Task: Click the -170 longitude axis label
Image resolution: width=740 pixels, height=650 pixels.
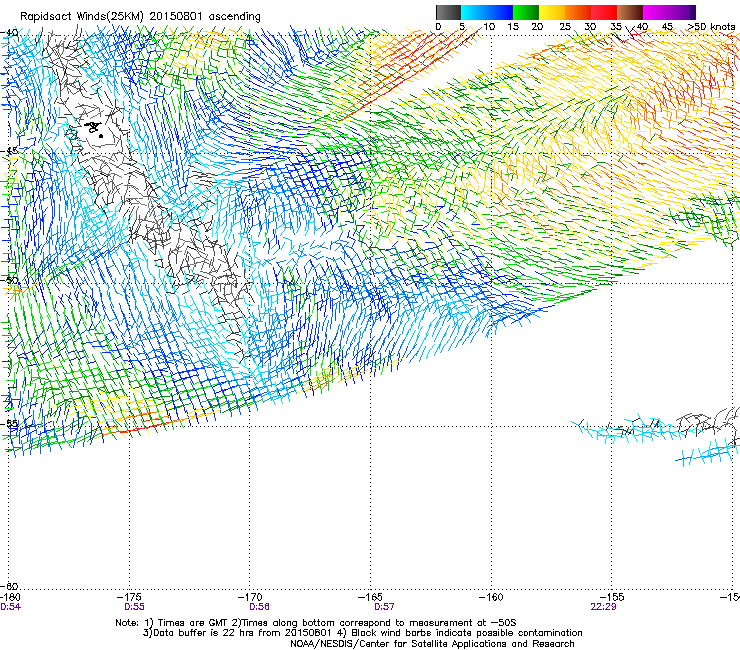Action: coord(250,597)
